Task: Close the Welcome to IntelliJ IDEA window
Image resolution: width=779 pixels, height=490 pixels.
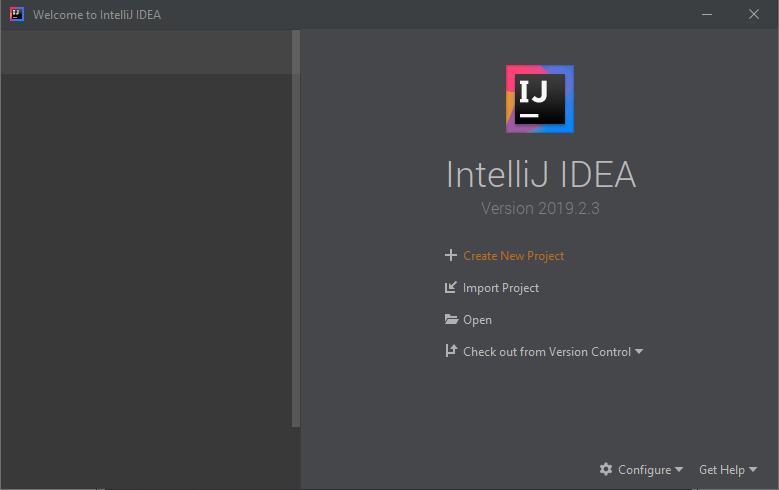Action: pyautogui.click(x=753, y=15)
